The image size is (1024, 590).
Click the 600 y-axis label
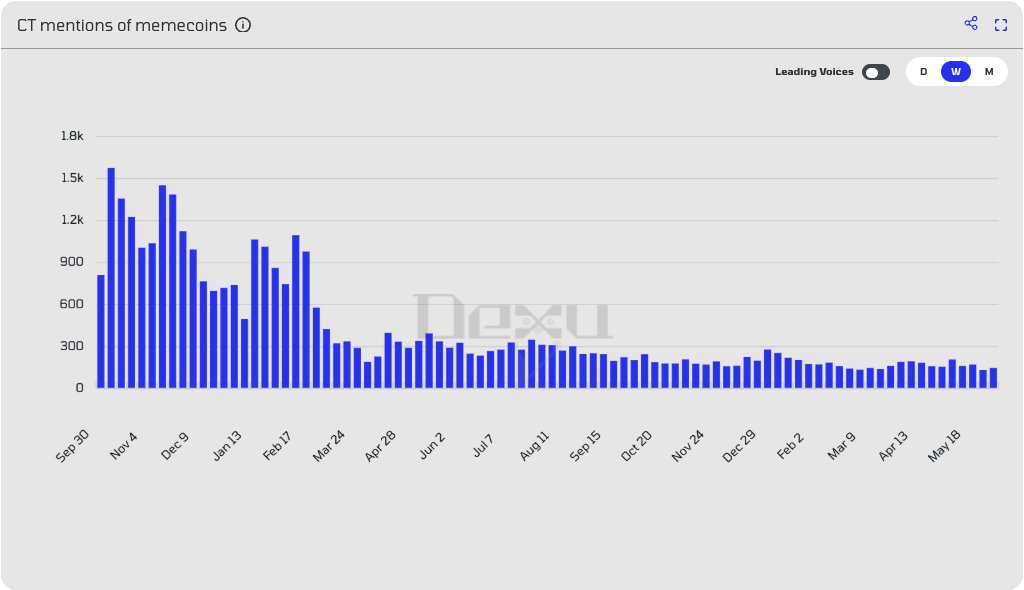[x=72, y=304]
